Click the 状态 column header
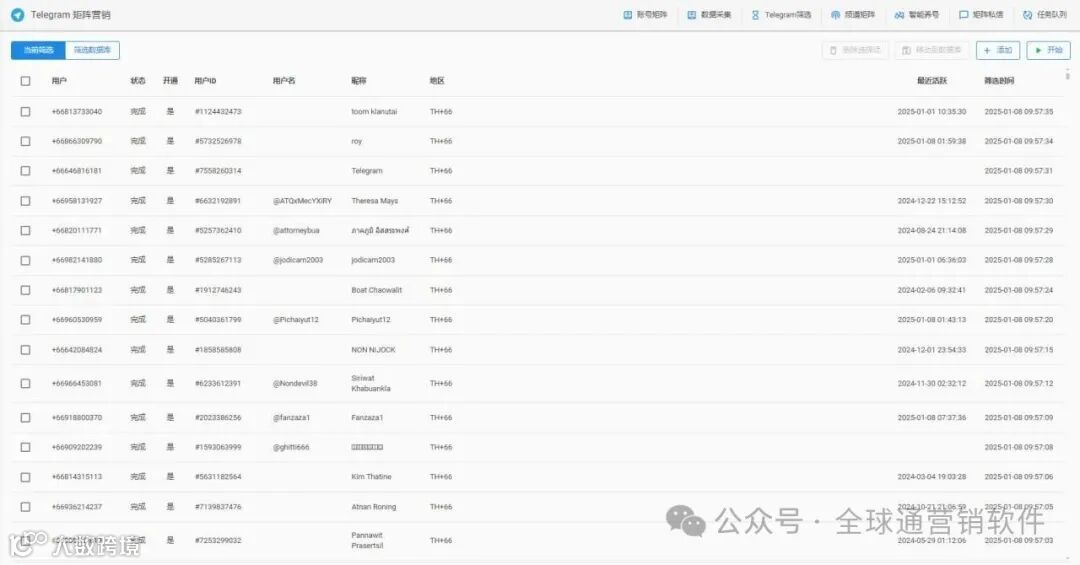This screenshot has width=1080, height=565. (x=138, y=81)
